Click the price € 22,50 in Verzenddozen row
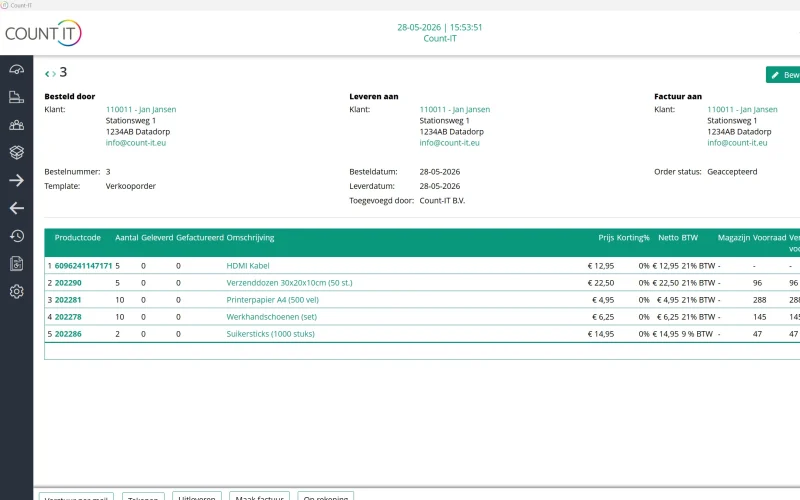Screen dimensions: 800x500 click(x=601, y=283)
